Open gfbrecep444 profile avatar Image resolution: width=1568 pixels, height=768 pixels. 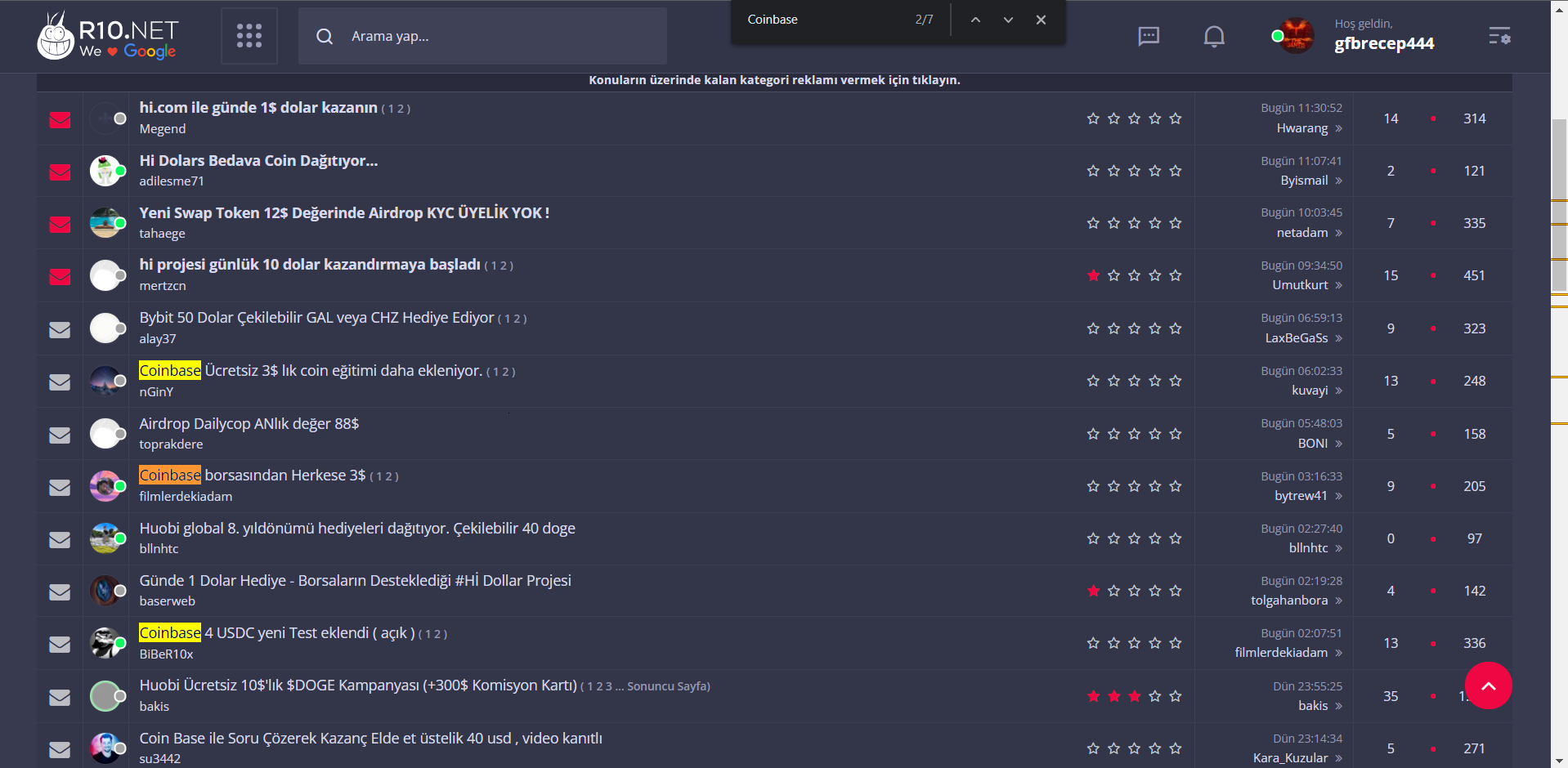click(x=1296, y=36)
